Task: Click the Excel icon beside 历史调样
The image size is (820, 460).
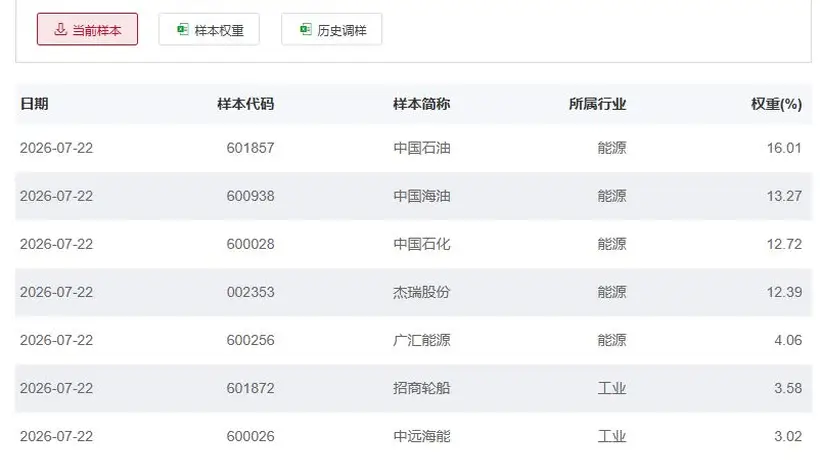Action: click(x=305, y=29)
